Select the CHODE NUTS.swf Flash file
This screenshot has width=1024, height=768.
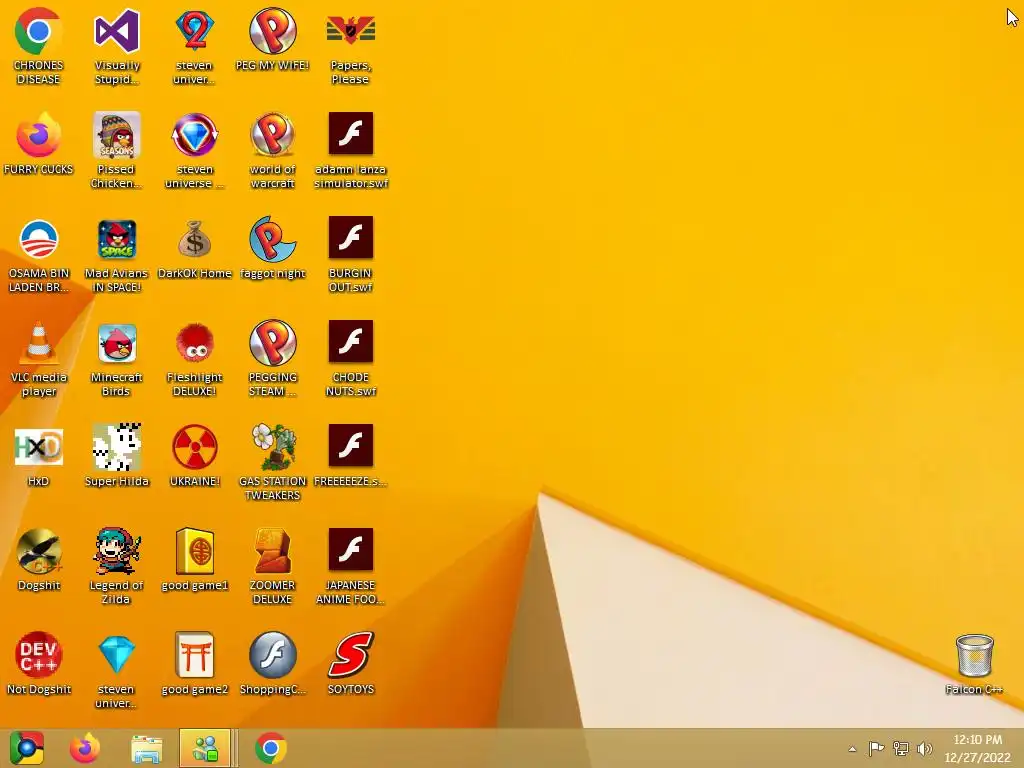click(x=351, y=359)
